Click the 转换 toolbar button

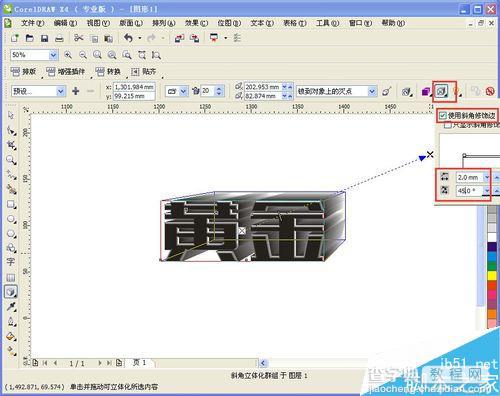(108, 71)
